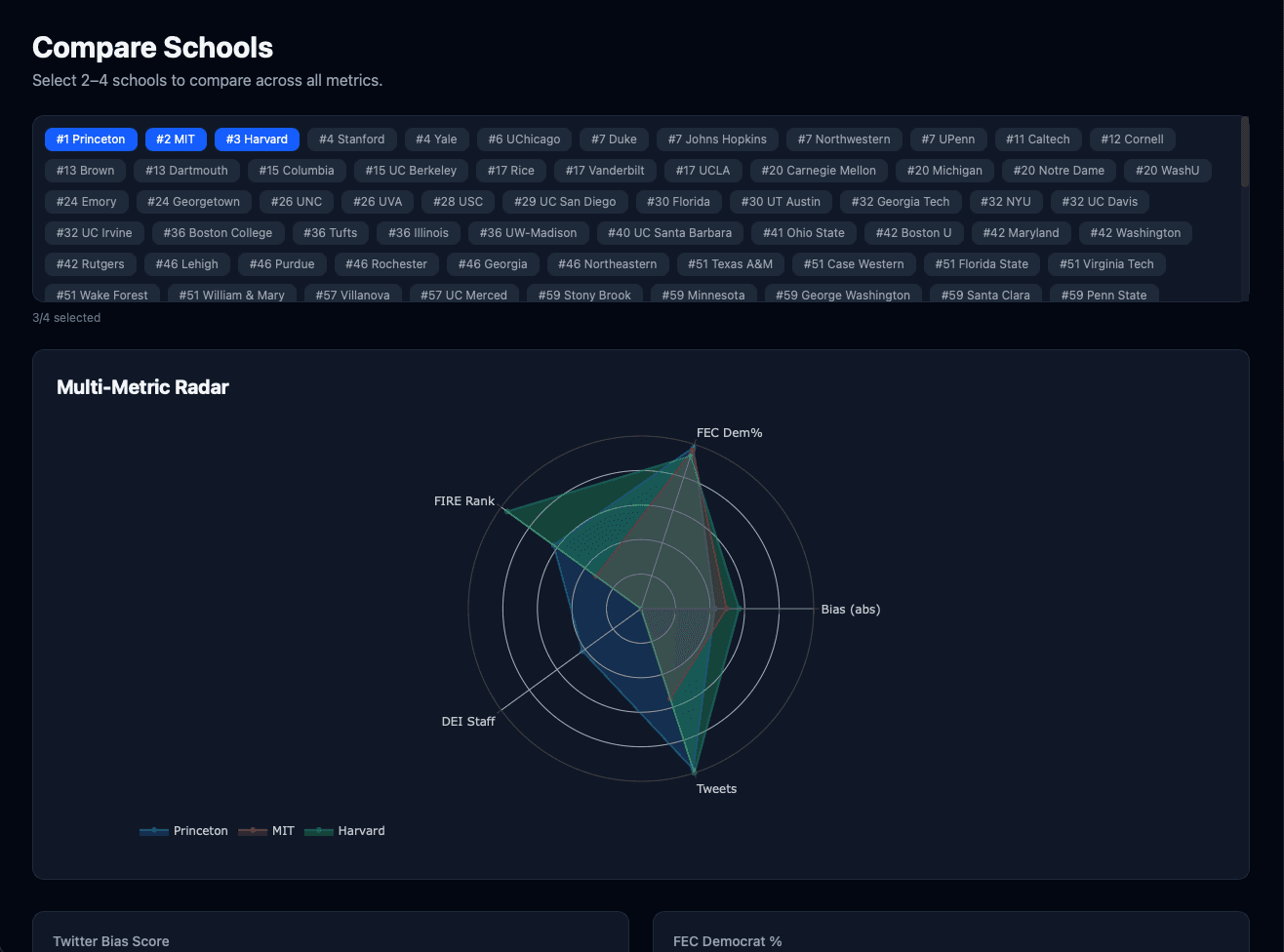
Task: Click the DEI Staff axis label
Action: click(468, 722)
